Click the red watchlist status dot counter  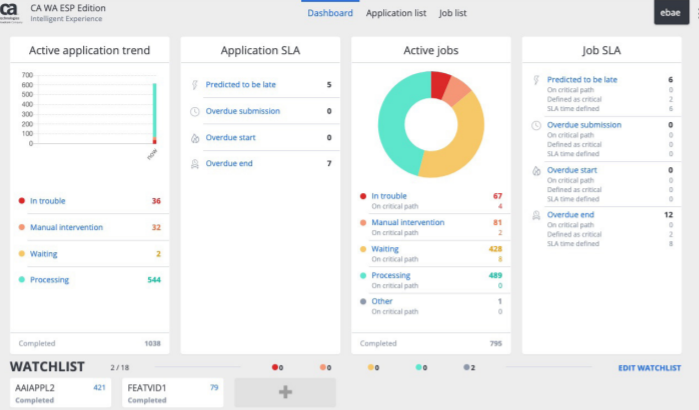coord(277,367)
